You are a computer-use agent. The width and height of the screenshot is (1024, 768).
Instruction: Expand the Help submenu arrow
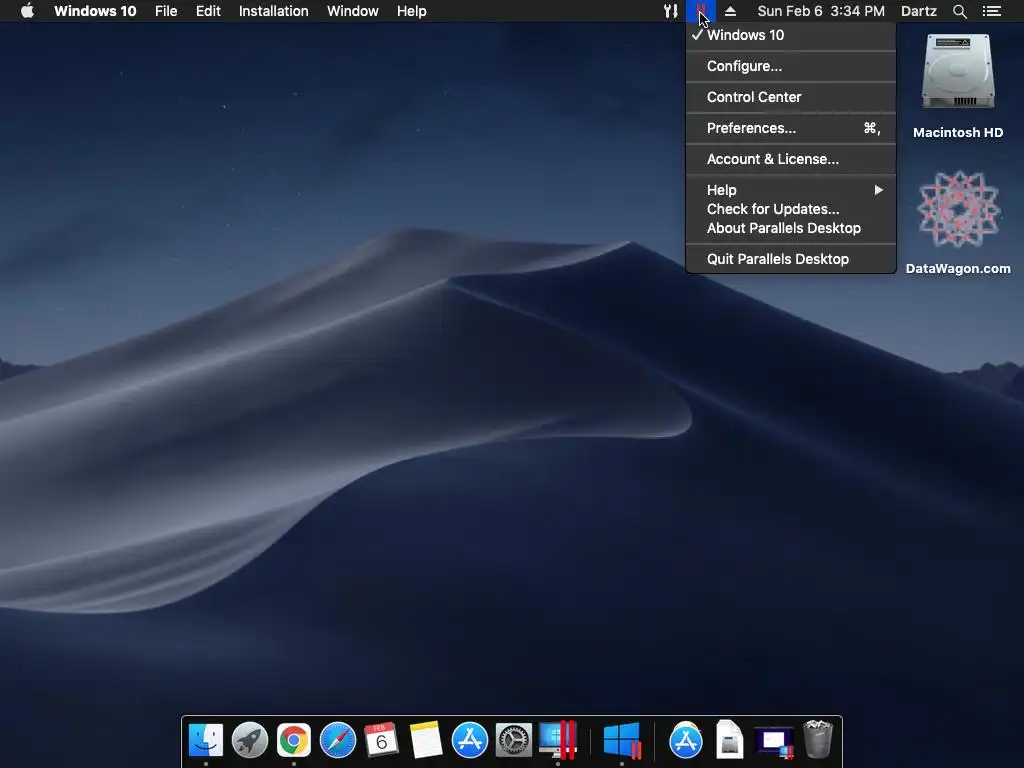coord(878,190)
